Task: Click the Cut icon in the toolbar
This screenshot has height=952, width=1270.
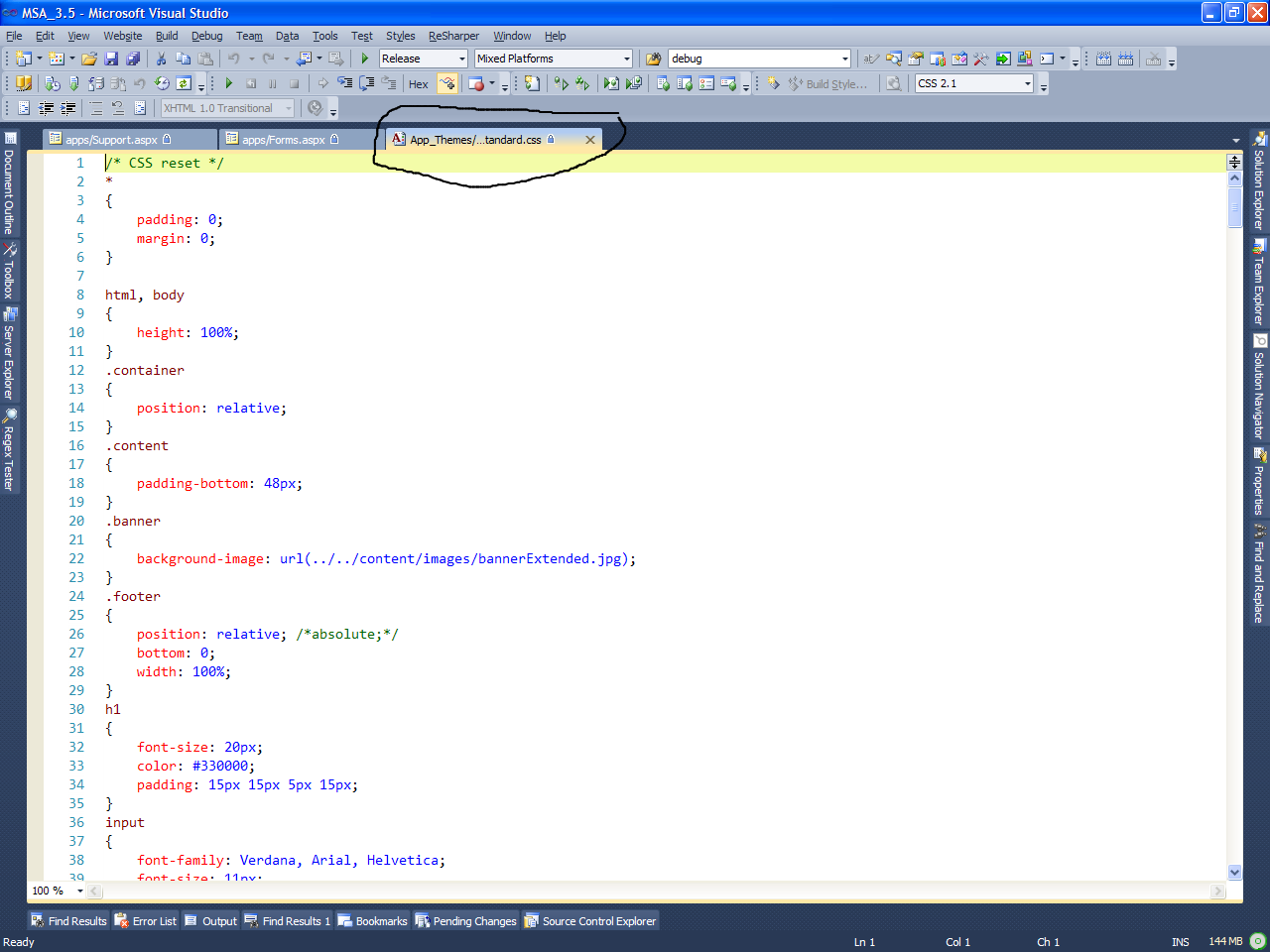Action: [161, 59]
